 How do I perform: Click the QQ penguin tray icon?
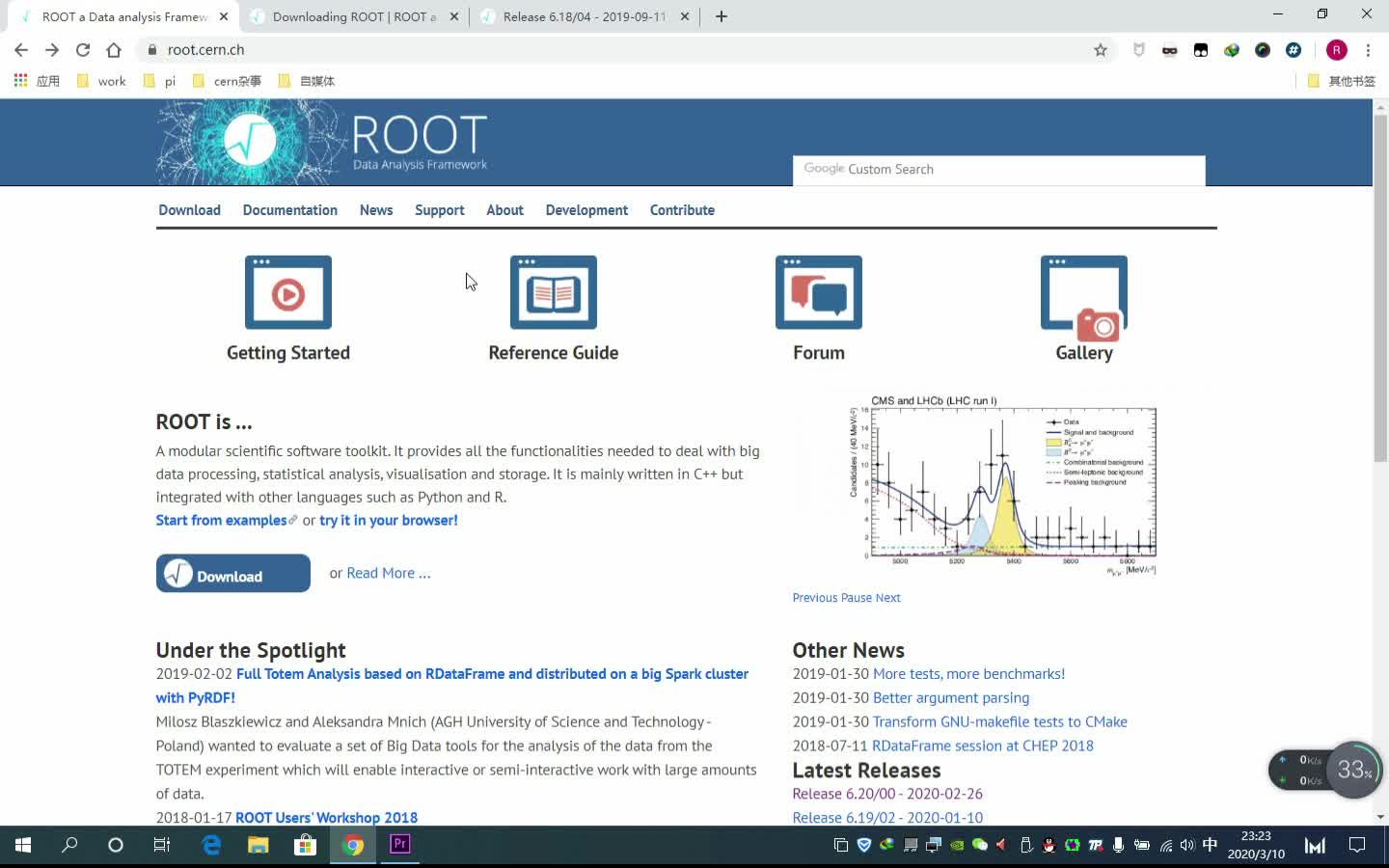tap(1049, 845)
